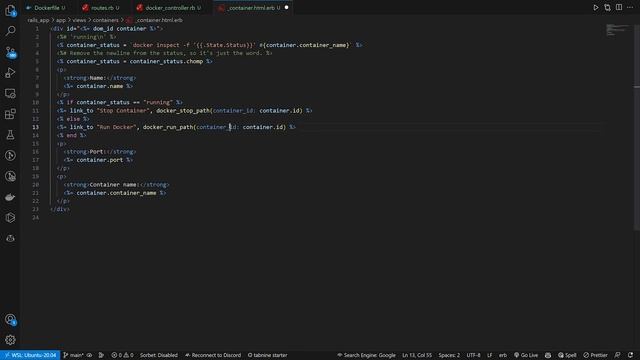Click the main branch indicator
Screen dimensions: 640x360
(73, 355)
